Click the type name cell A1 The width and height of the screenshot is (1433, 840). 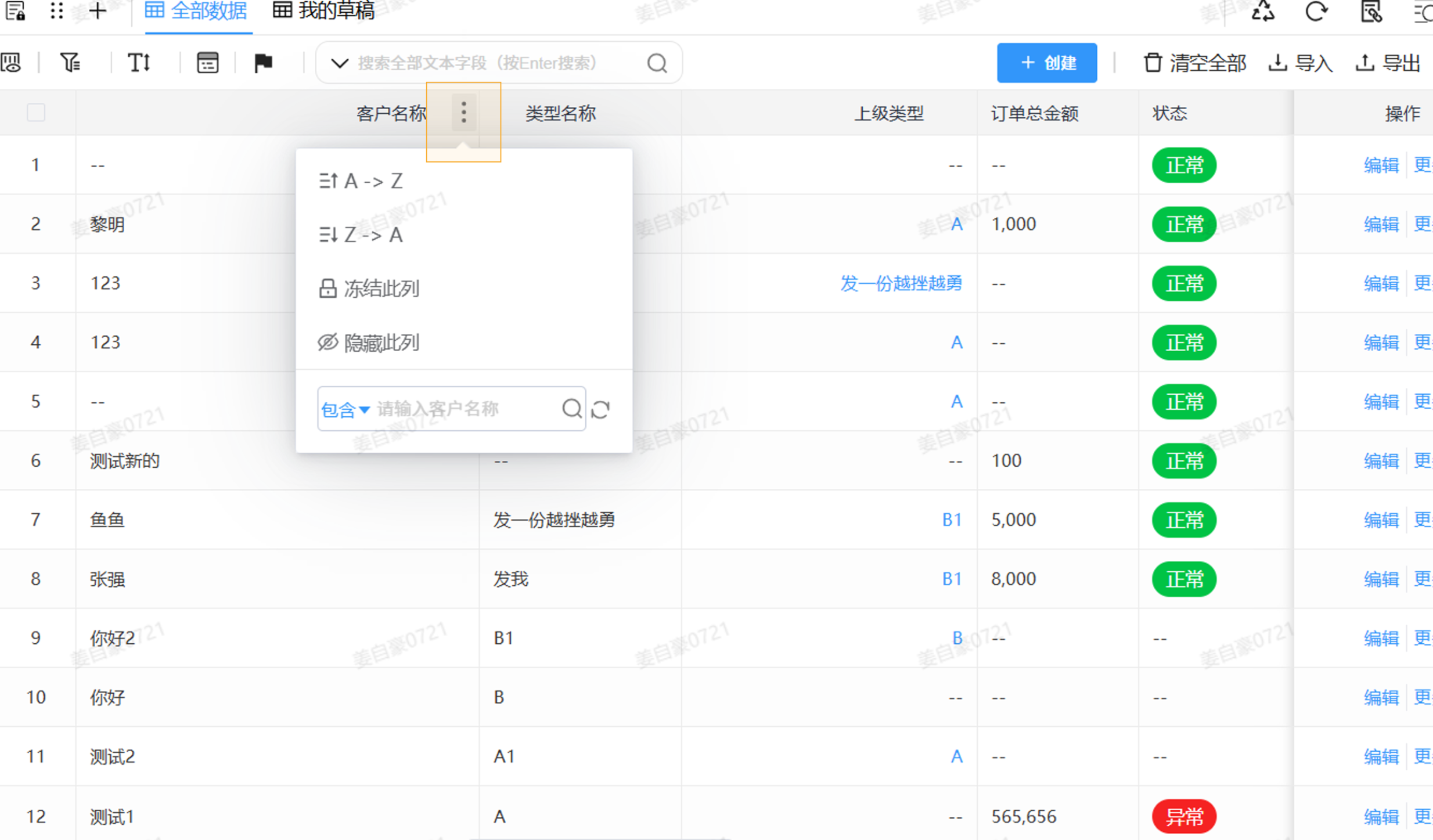tap(504, 756)
